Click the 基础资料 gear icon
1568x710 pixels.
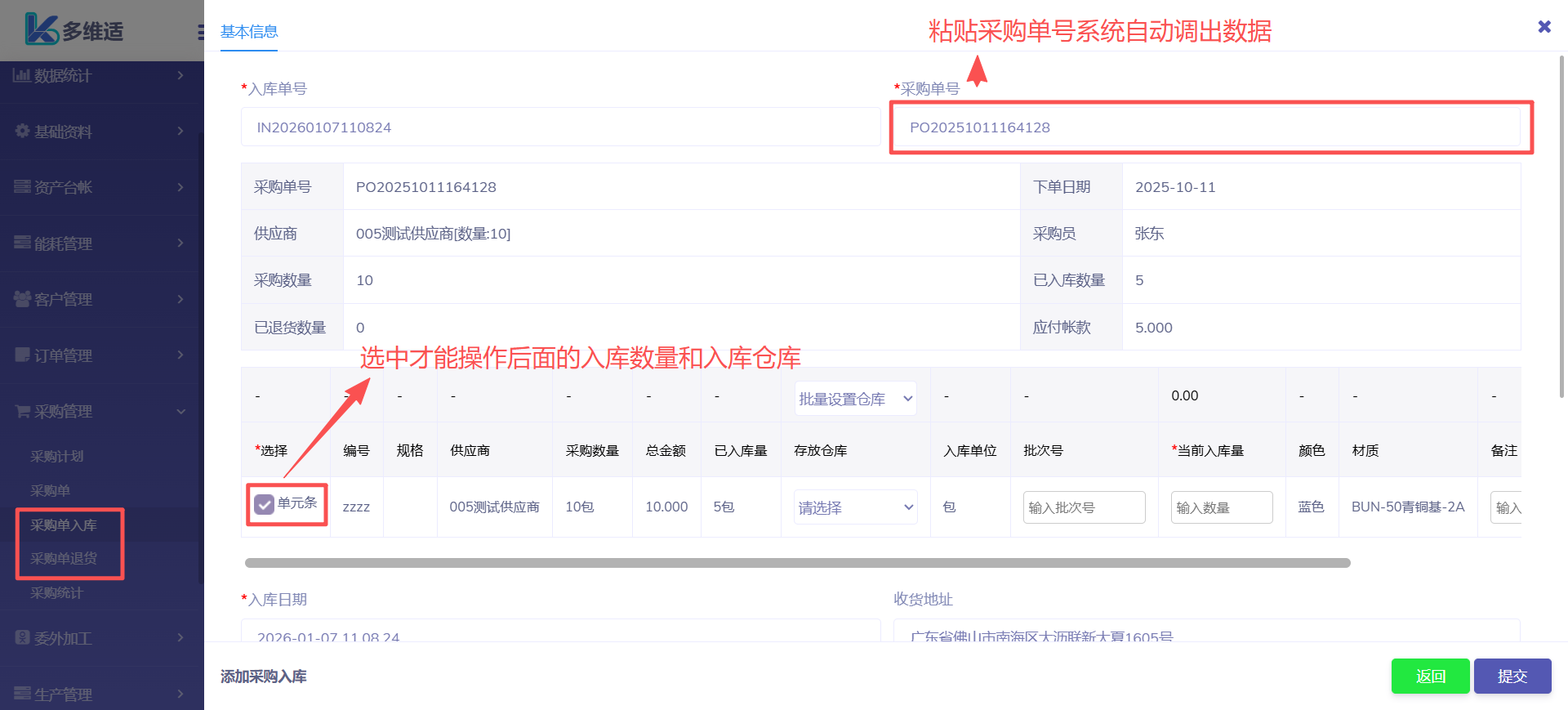point(22,131)
